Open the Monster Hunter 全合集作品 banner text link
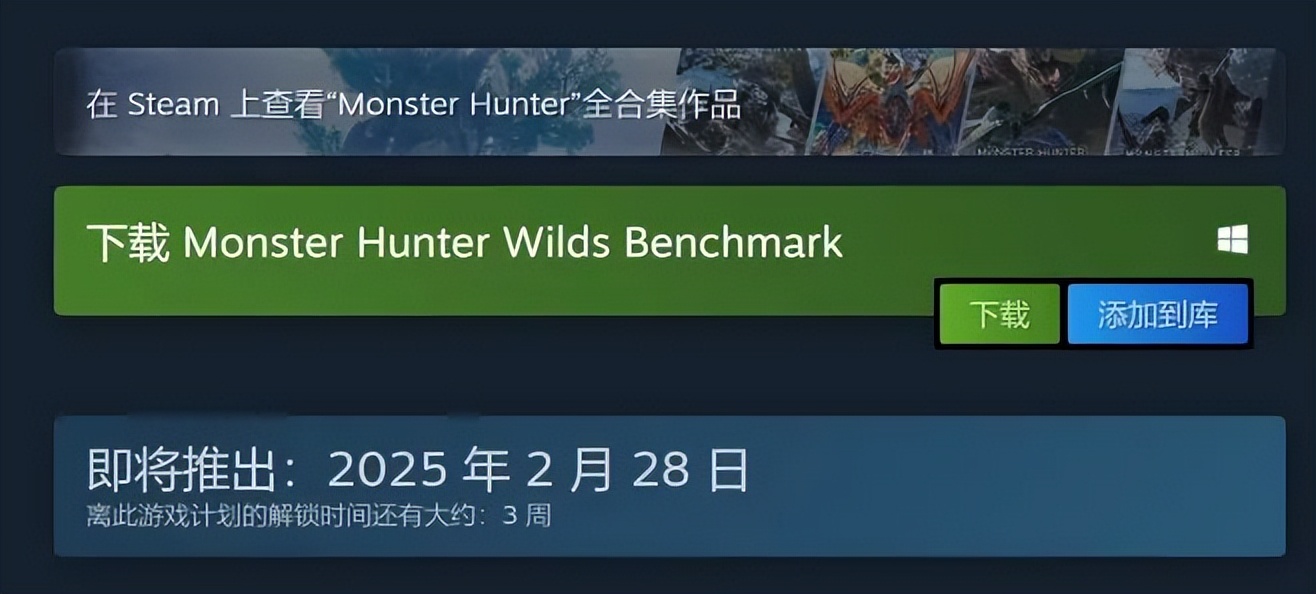This screenshot has height=594, width=1316. tap(413, 104)
